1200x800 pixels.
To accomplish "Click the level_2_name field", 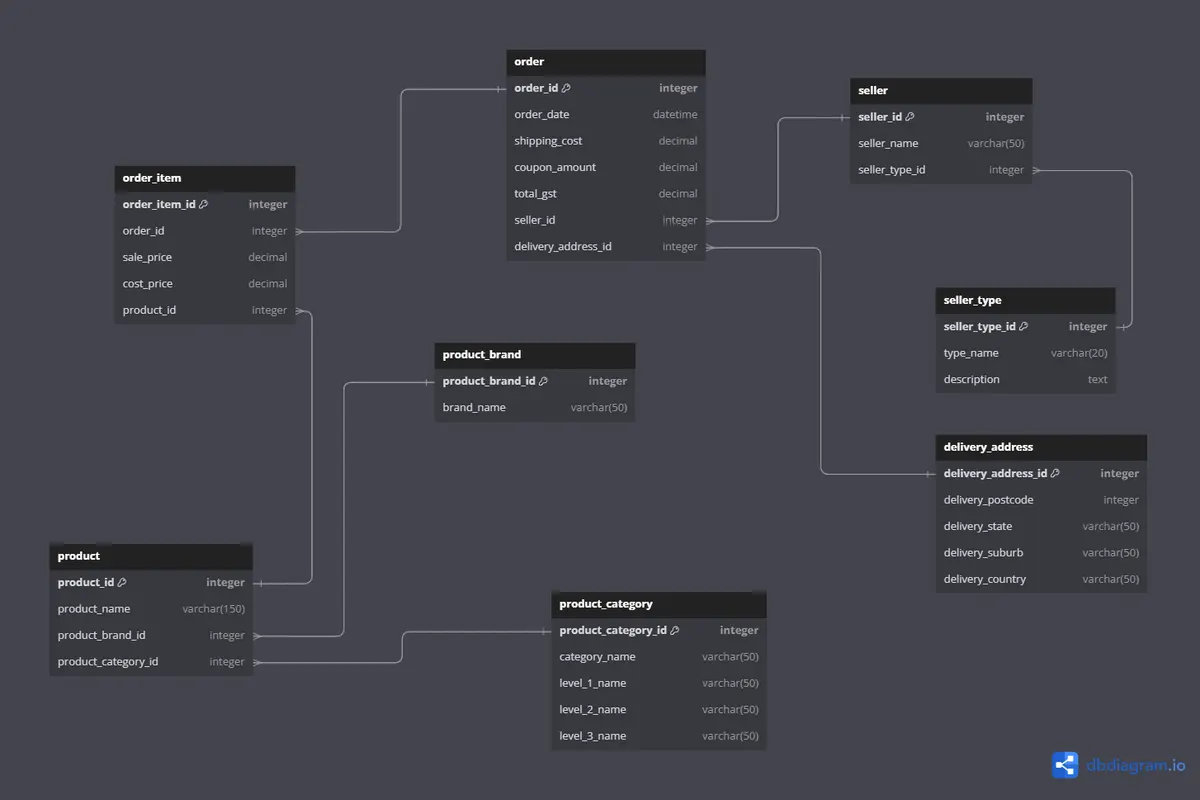I will click(x=659, y=710).
